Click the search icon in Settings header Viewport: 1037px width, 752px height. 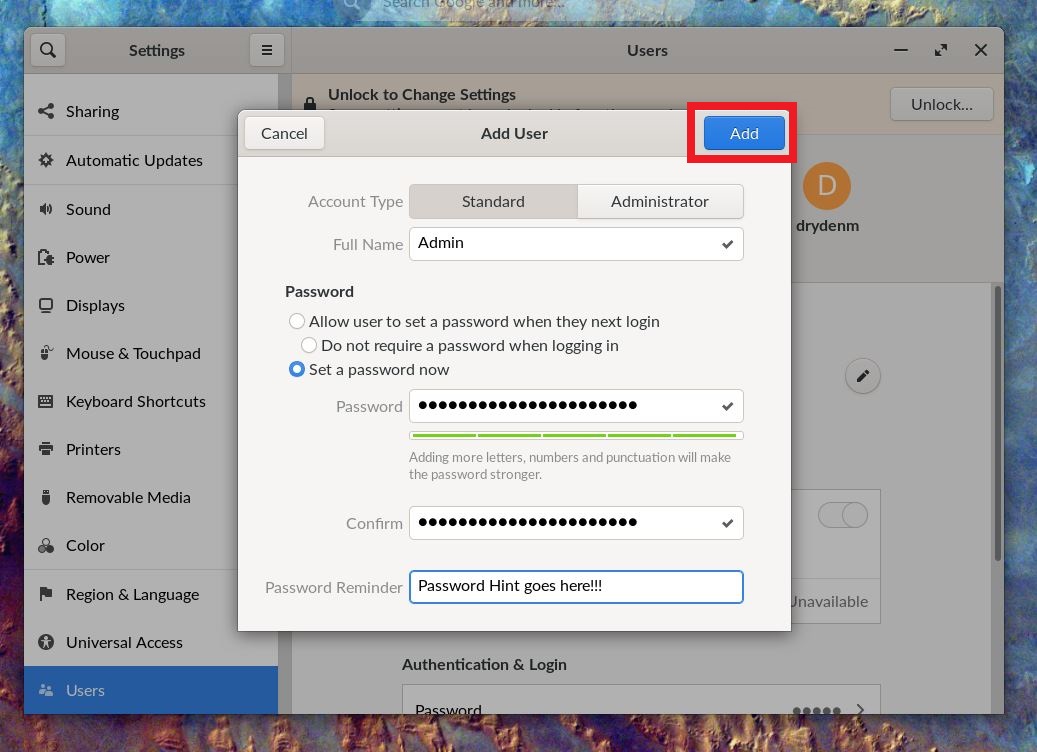48,50
